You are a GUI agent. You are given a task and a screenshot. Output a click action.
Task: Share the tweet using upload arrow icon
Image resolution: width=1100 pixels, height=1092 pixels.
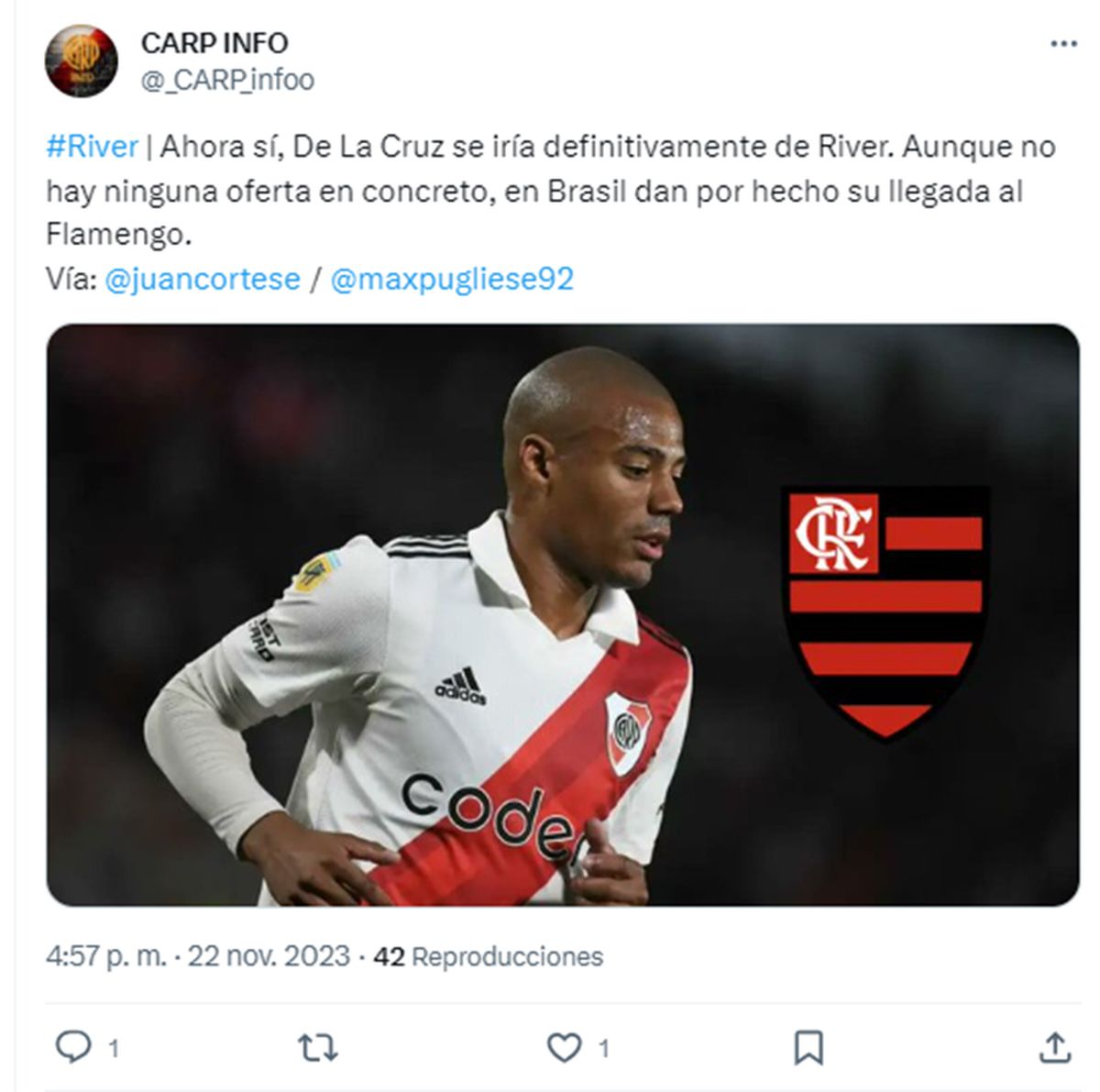pyautogui.click(x=1055, y=1046)
